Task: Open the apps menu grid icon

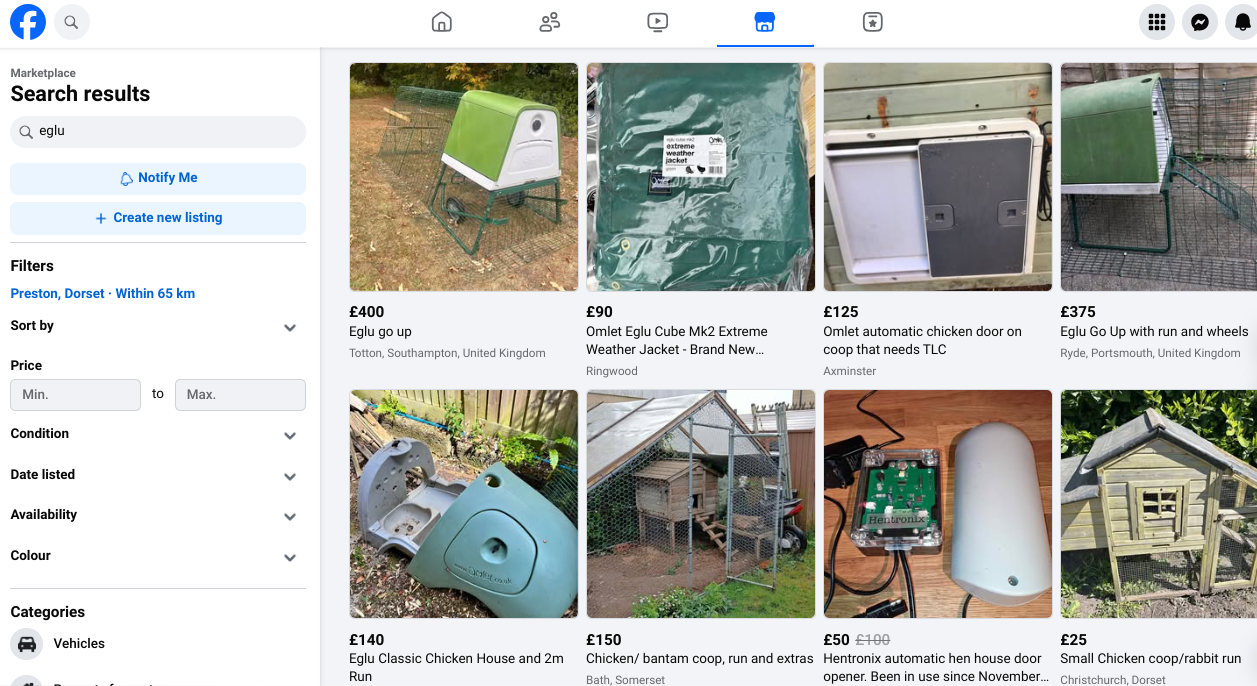Action: click(x=1157, y=22)
